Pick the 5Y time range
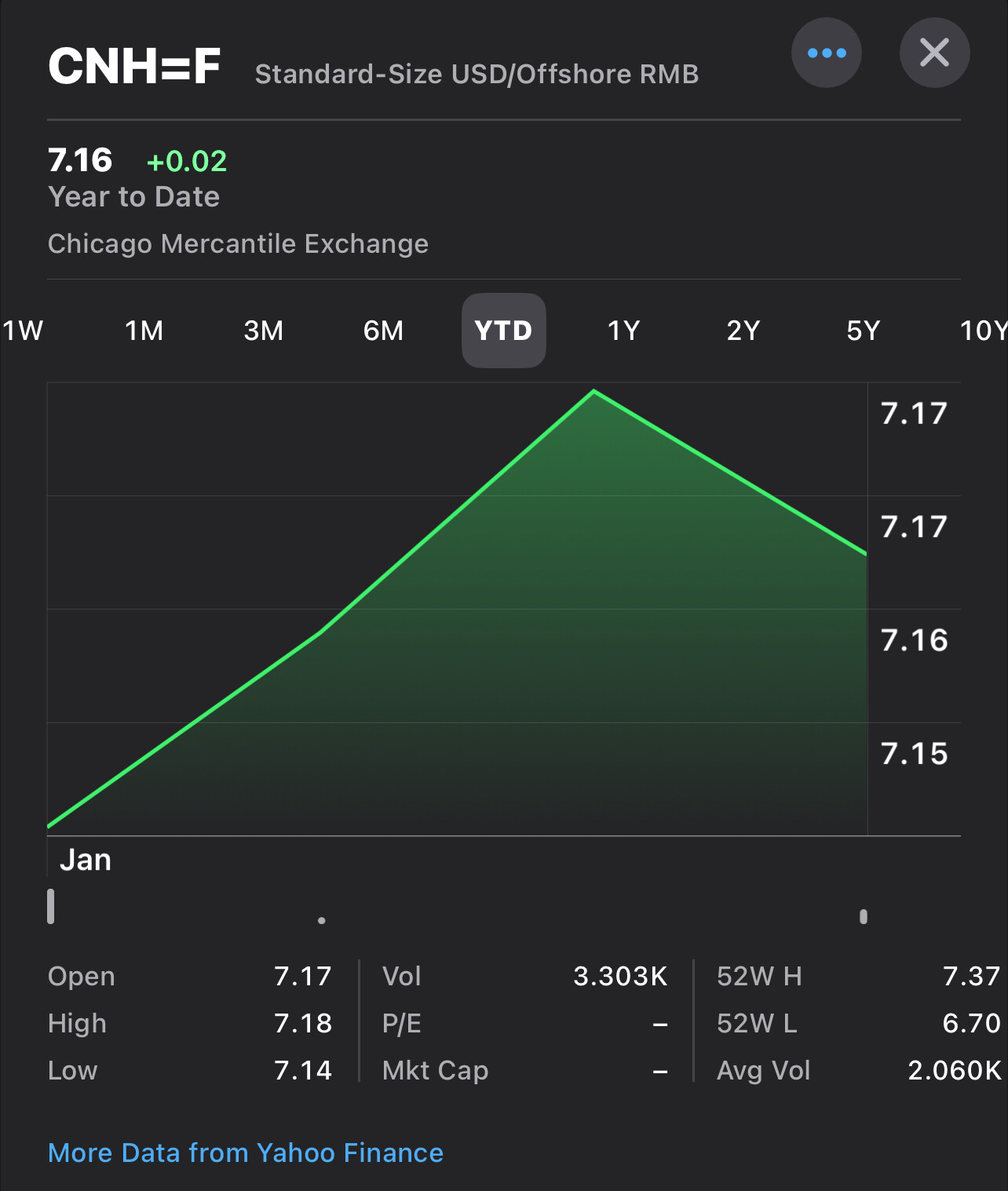The image size is (1008, 1191). coord(864,331)
